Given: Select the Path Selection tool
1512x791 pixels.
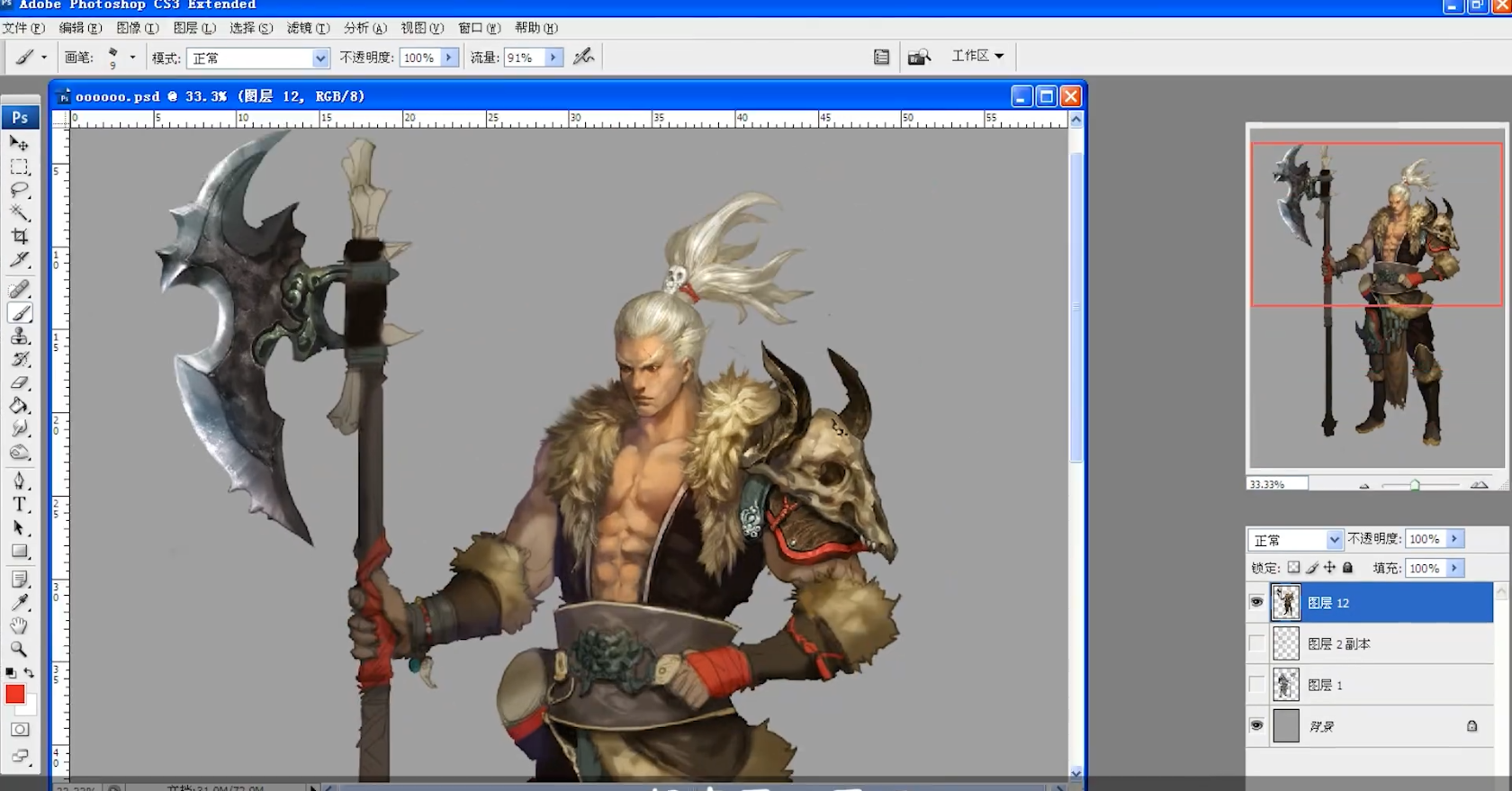Looking at the screenshot, I should click(19, 528).
